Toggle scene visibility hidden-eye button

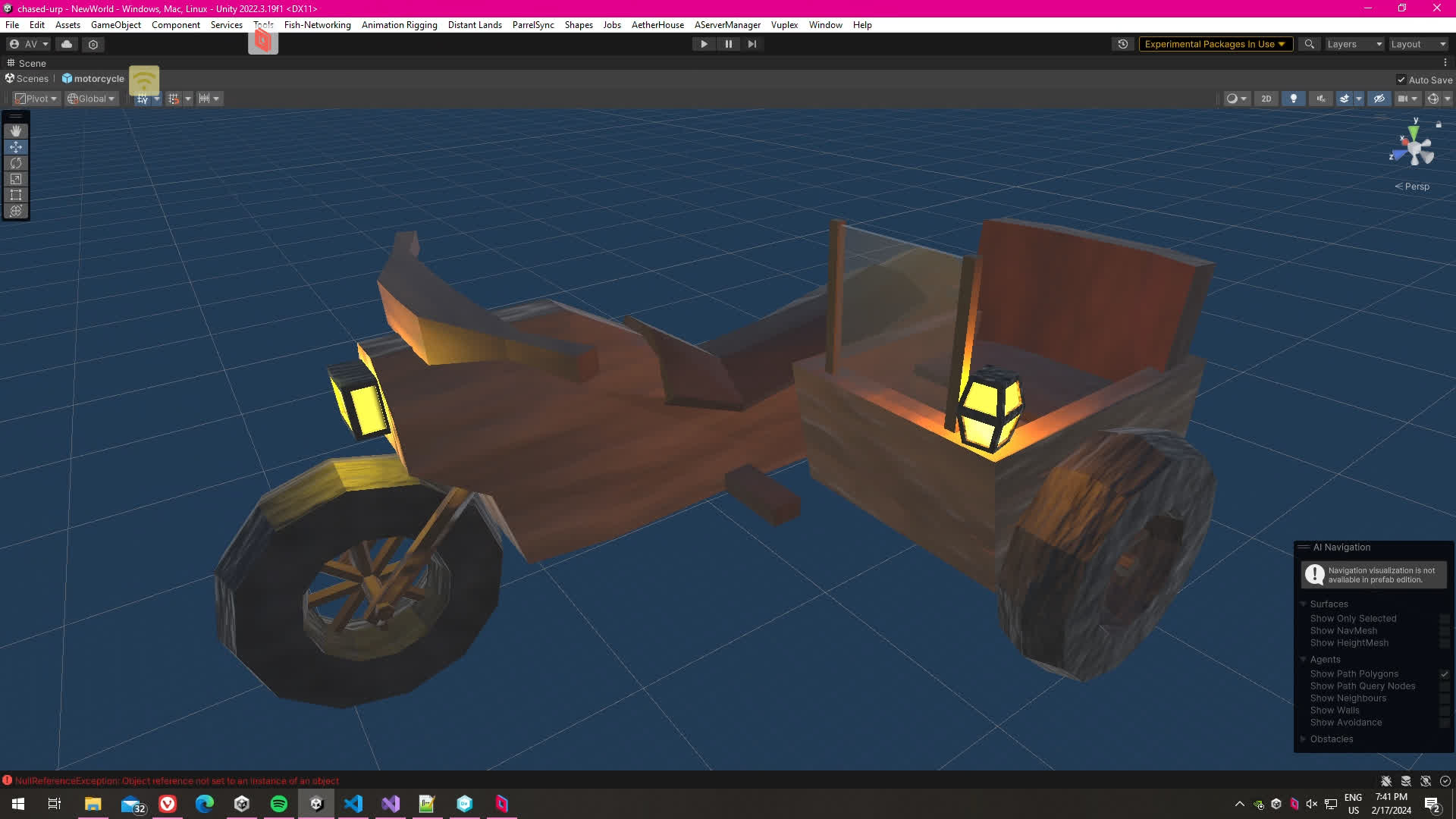pos(1379,99)
